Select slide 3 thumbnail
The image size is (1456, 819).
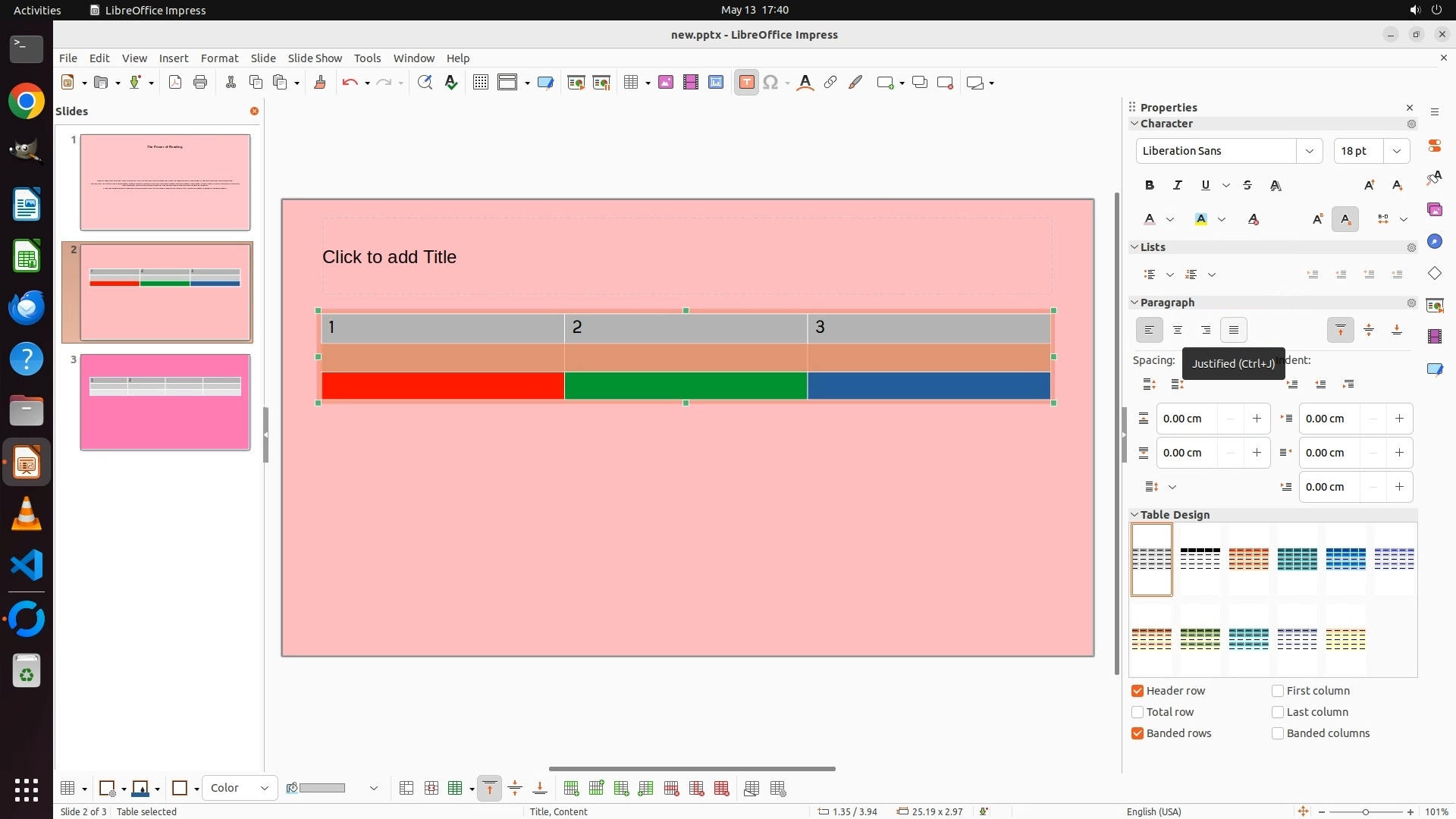(165, 402)
